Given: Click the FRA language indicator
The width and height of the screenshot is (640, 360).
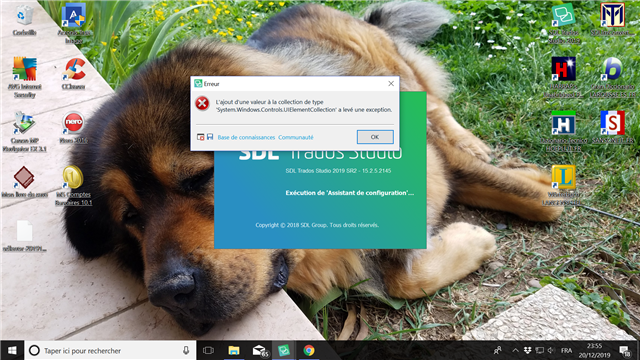Looking at the screenshot, I should 567,350.
